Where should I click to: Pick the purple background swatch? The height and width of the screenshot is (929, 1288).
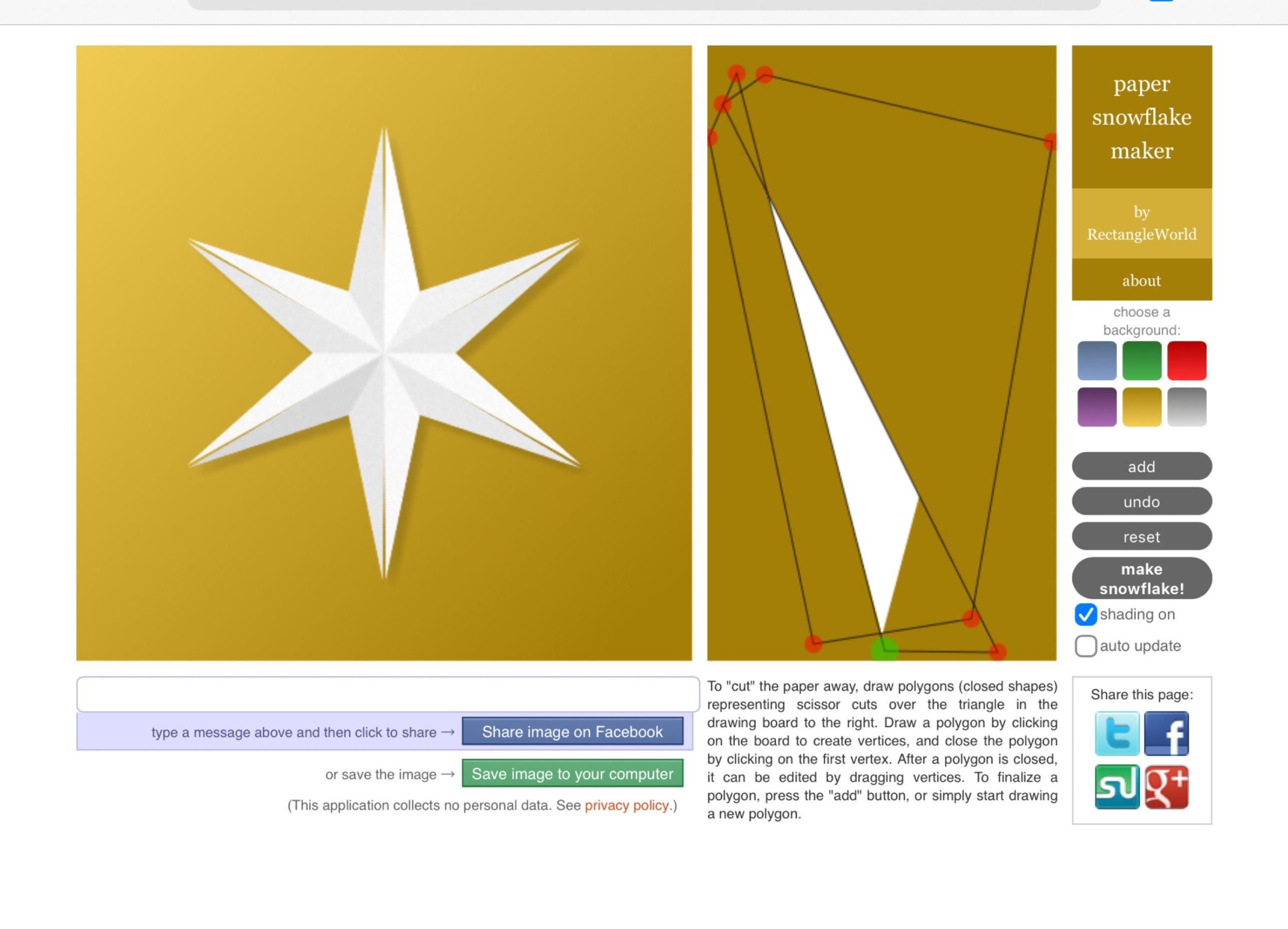coord(1097,407)
